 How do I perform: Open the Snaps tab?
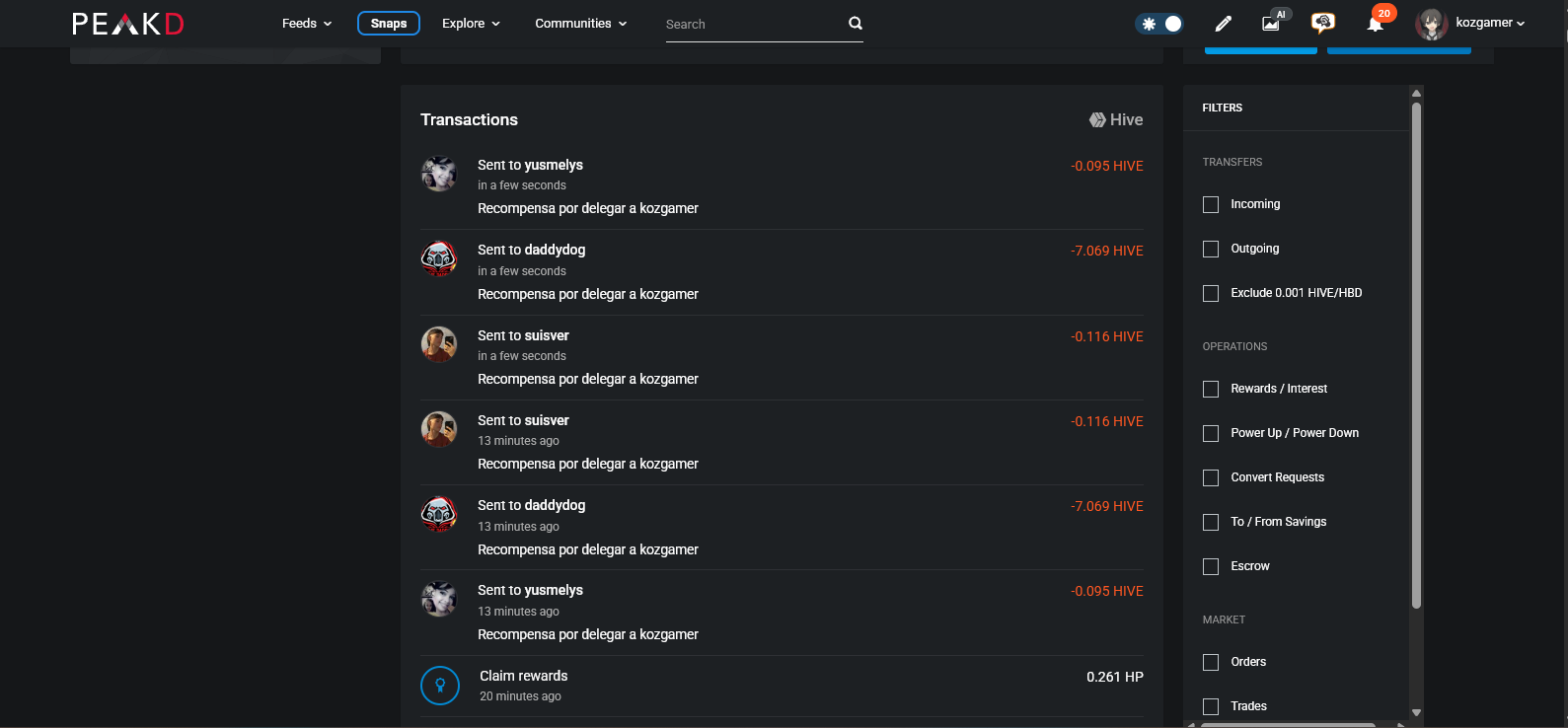tap(389, 23)
